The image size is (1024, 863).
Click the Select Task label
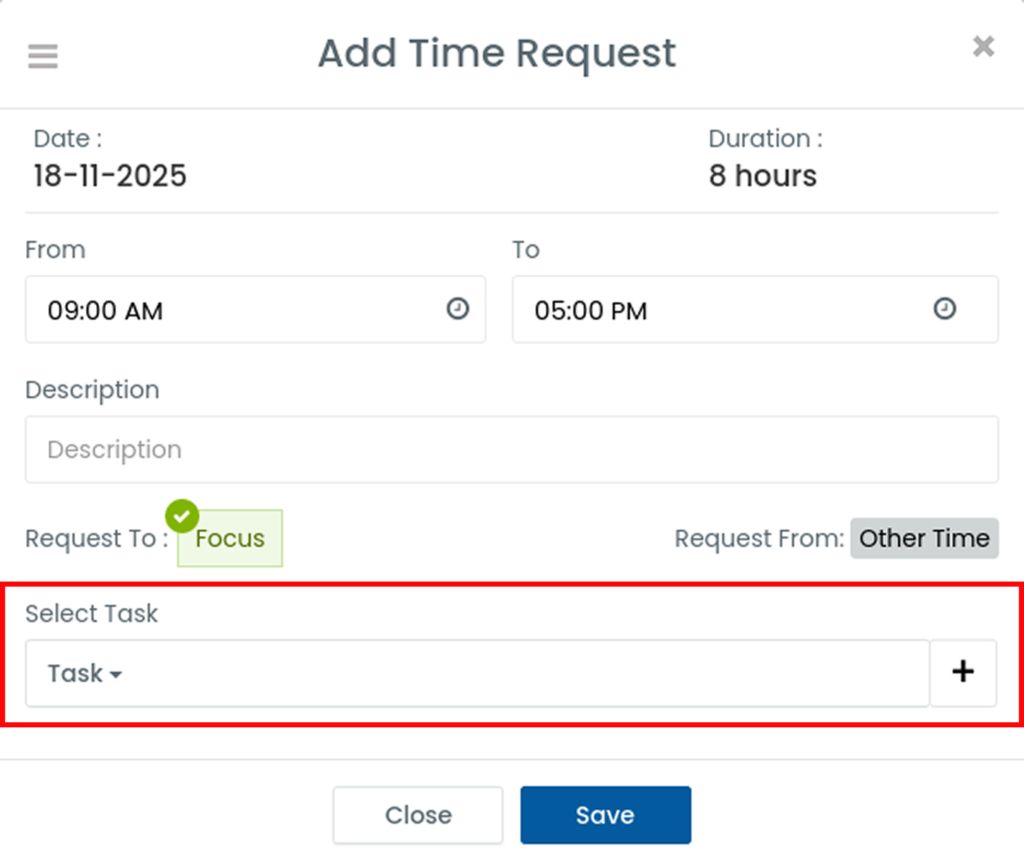pyautogui.click(x=91, y=613)
